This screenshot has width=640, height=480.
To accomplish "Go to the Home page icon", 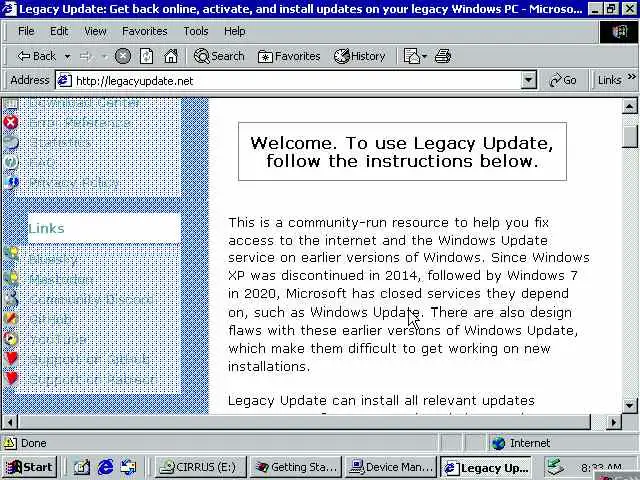I will pos(171,56).
